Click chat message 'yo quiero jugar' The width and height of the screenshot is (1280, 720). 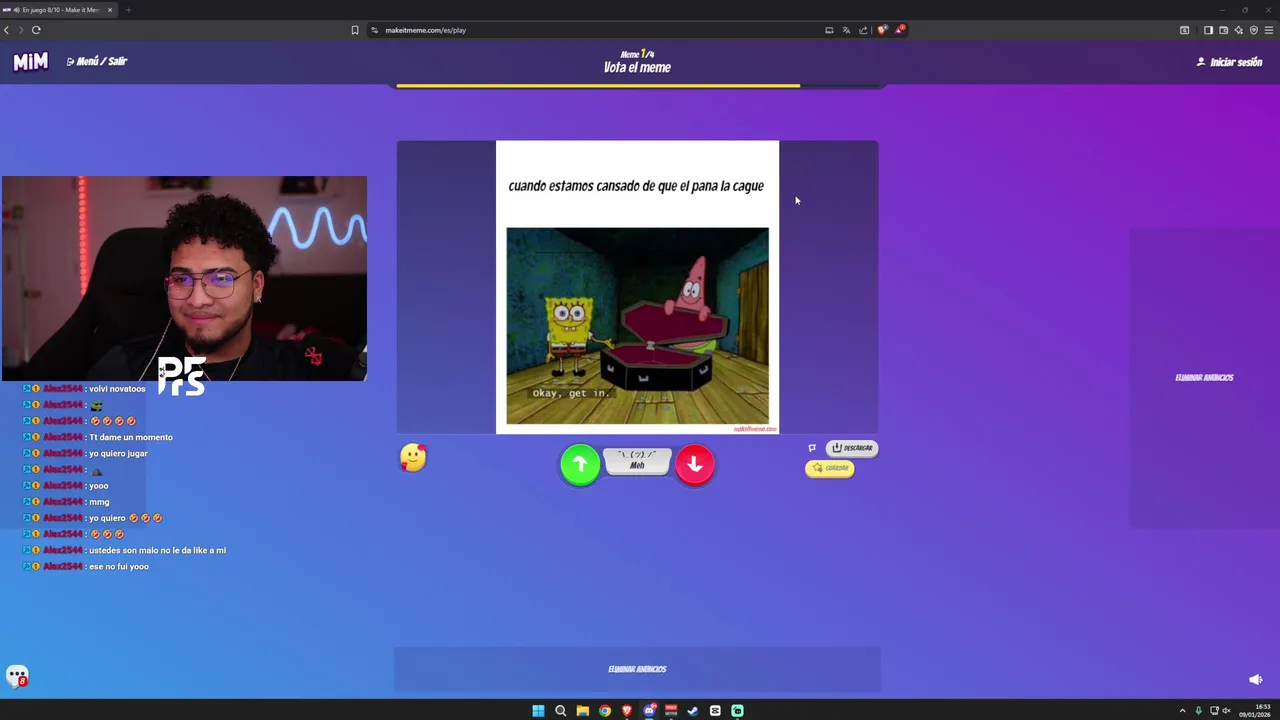(x=118, y=454)
